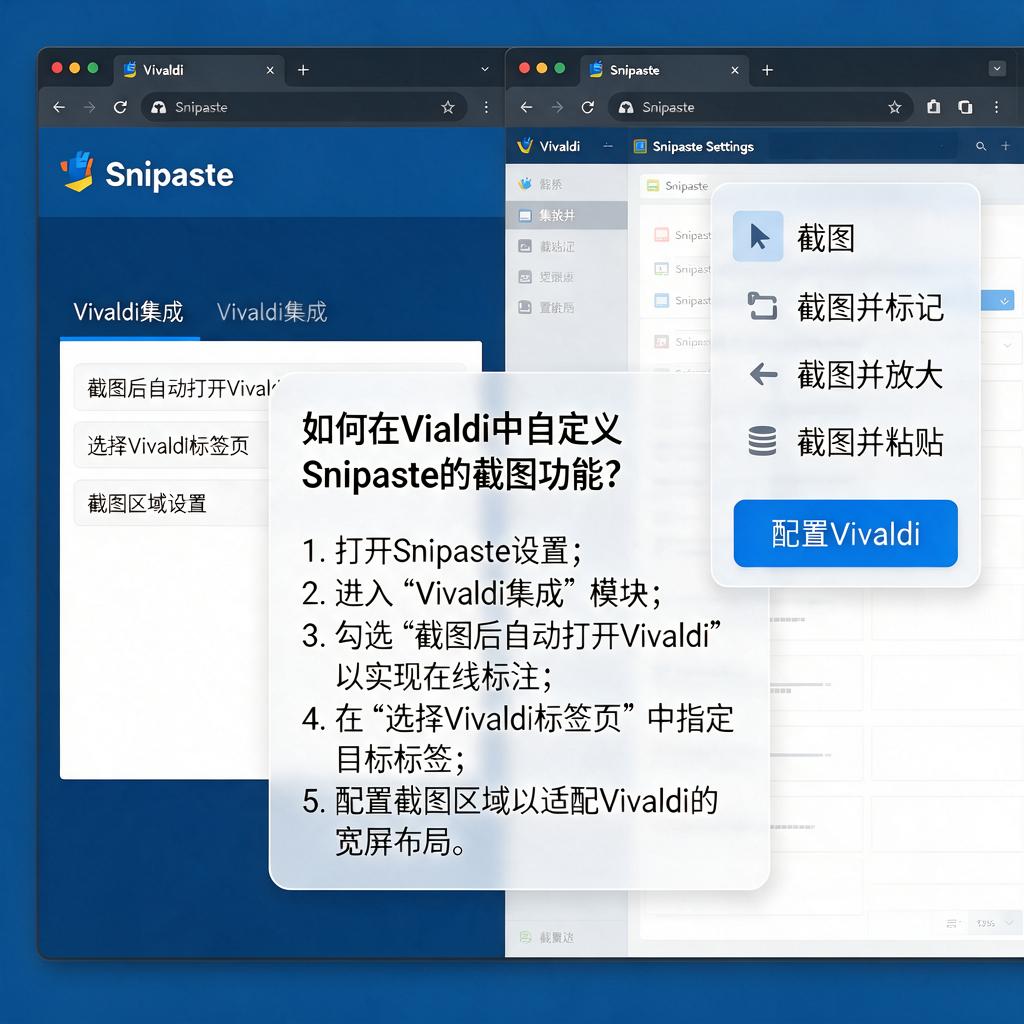Open the dropdown button right of the Snipaste tab strip
The image size is (1024, 1024).
coord(997,69)
